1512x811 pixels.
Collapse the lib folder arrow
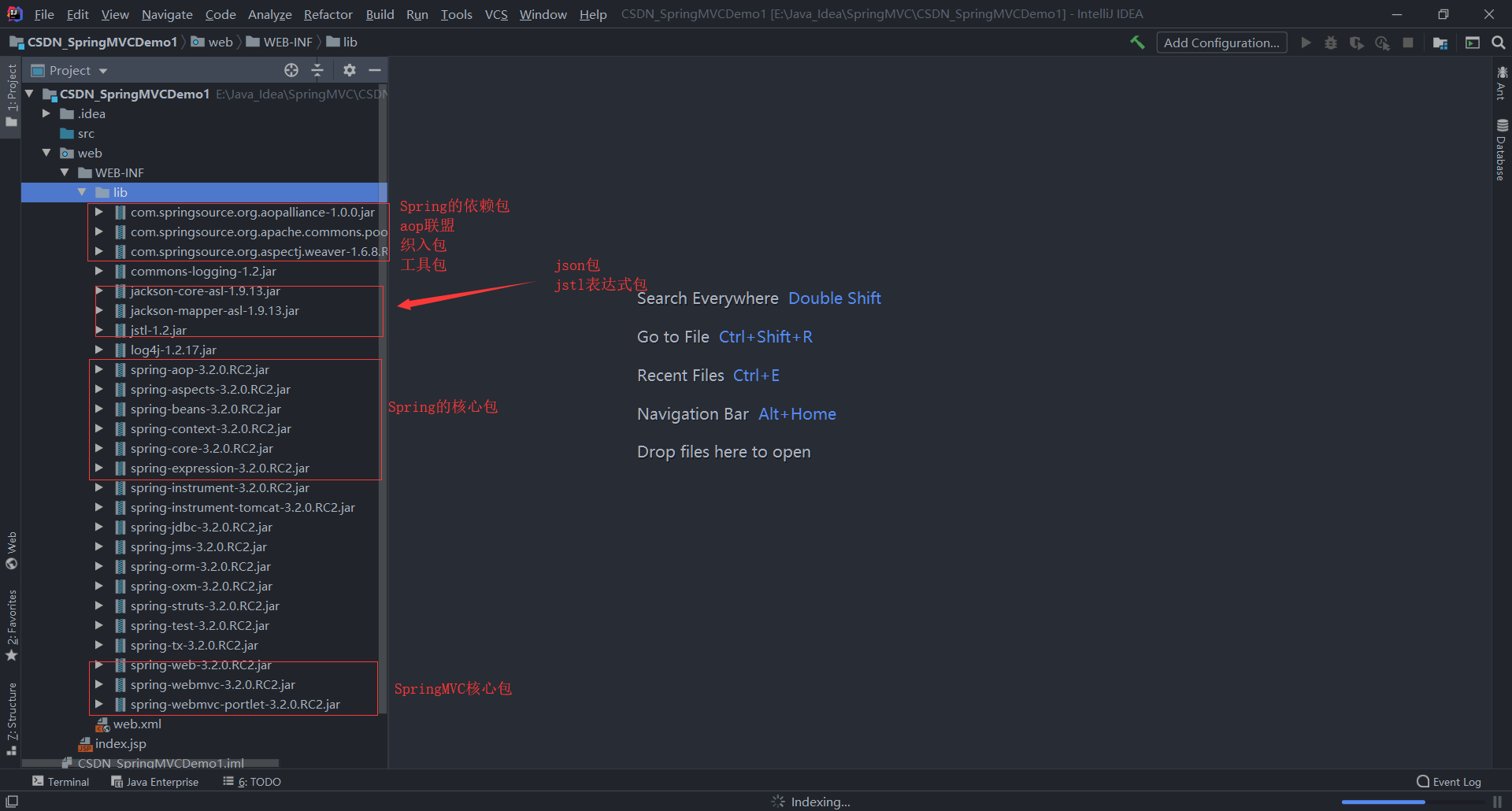82,192
